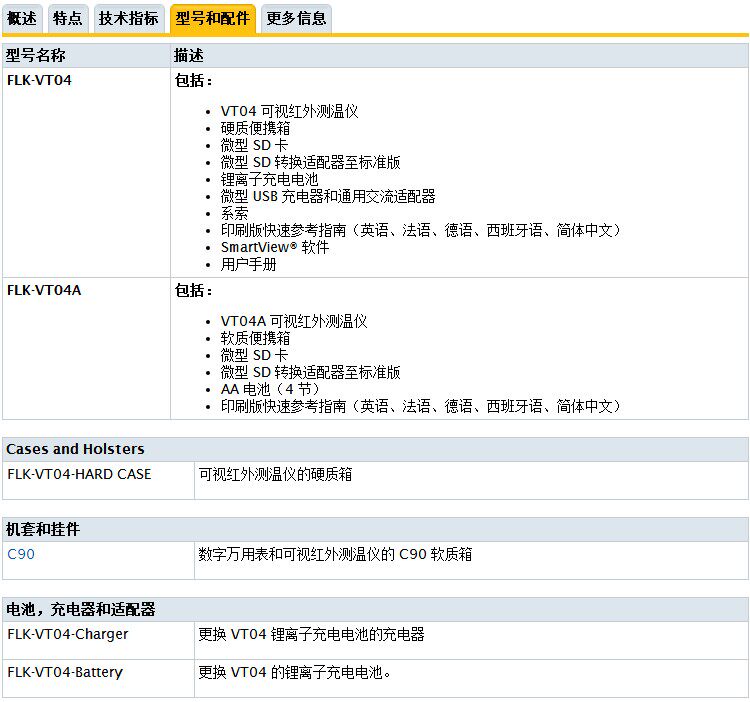Click '微型 SD 卡' under FLK-VT04A

[x=254, y=355]
